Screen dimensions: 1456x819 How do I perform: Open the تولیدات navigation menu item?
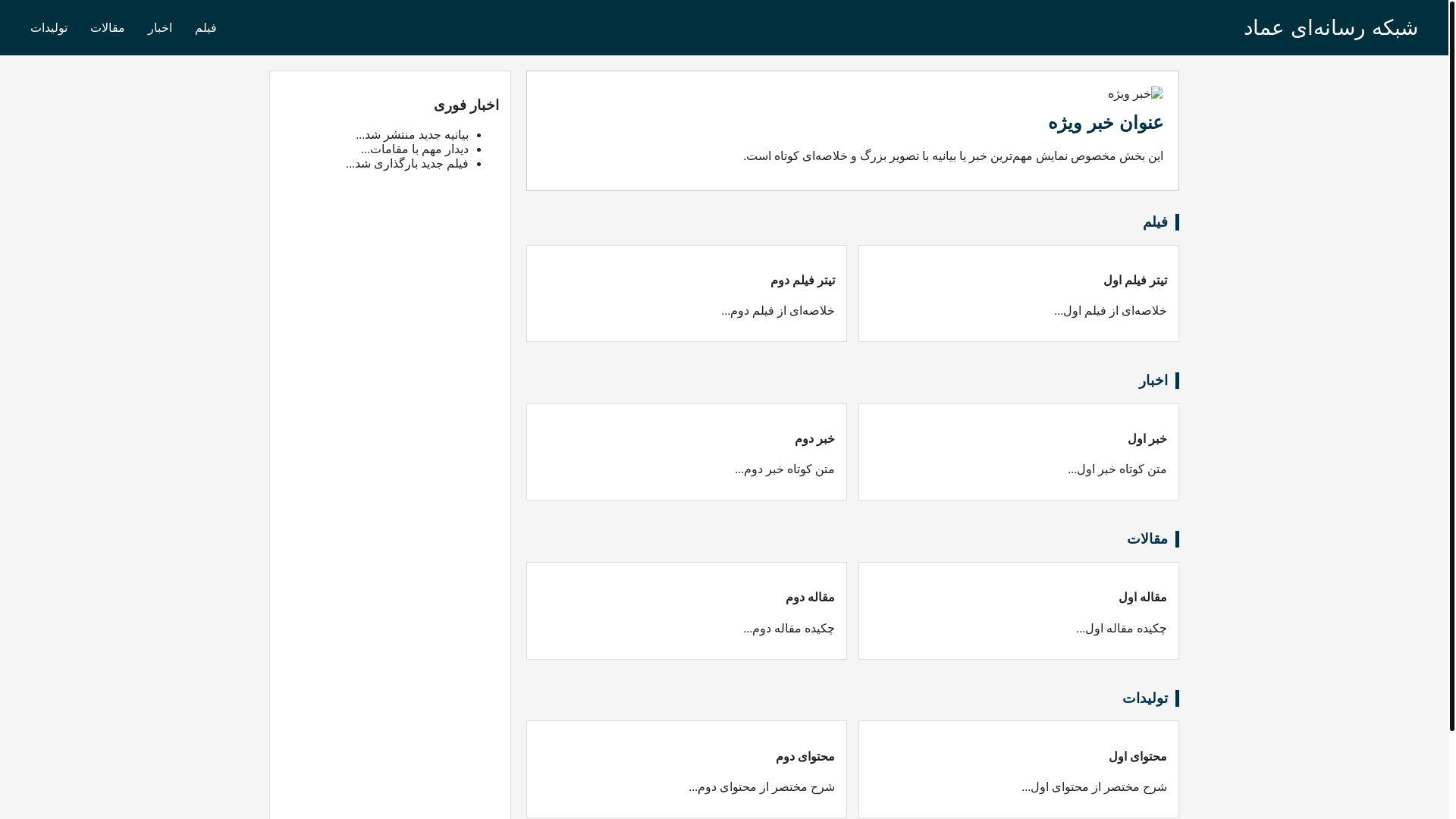pos(49,28)
